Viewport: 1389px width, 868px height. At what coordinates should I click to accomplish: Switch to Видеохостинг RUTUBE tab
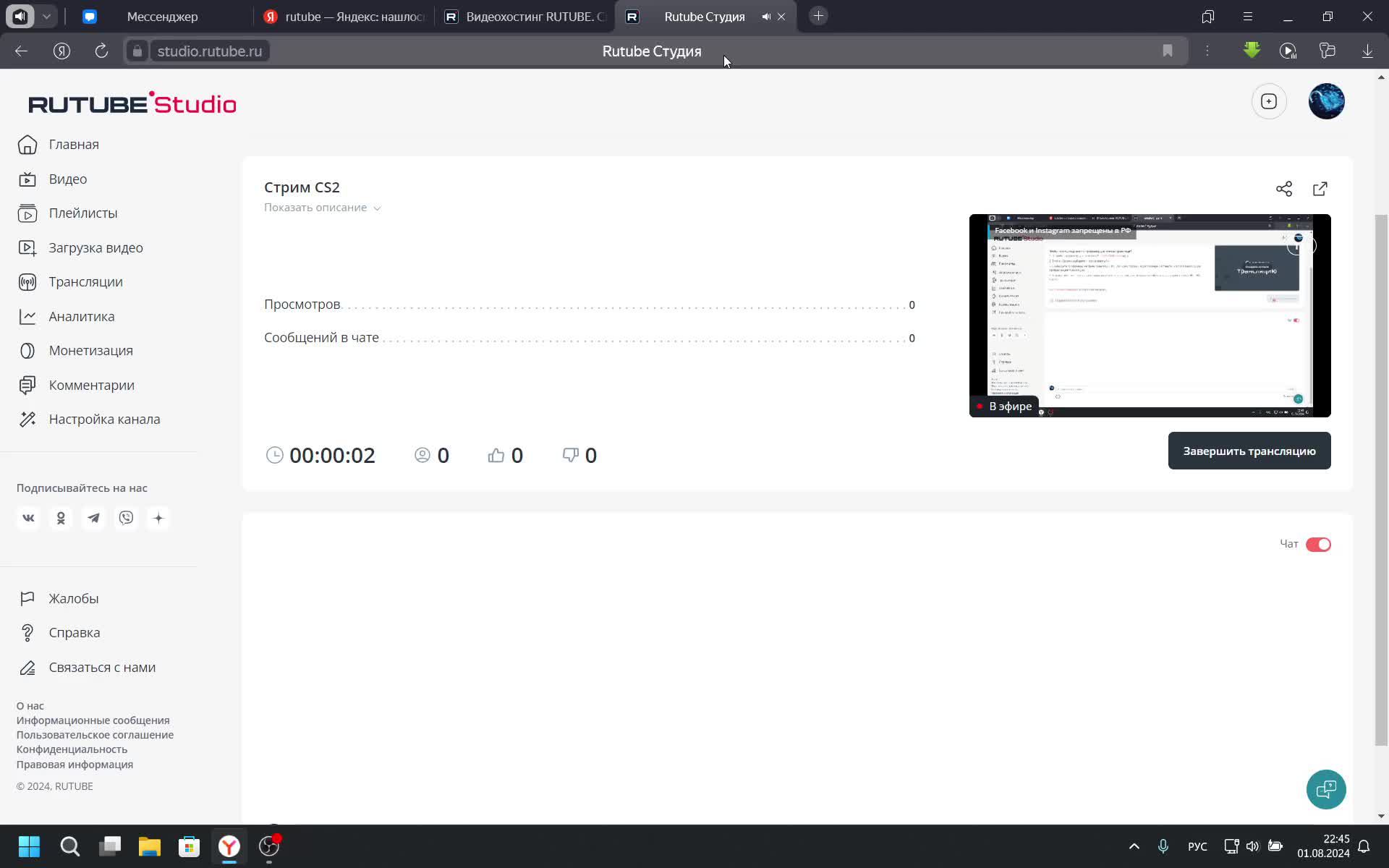[x=525, y=17]
